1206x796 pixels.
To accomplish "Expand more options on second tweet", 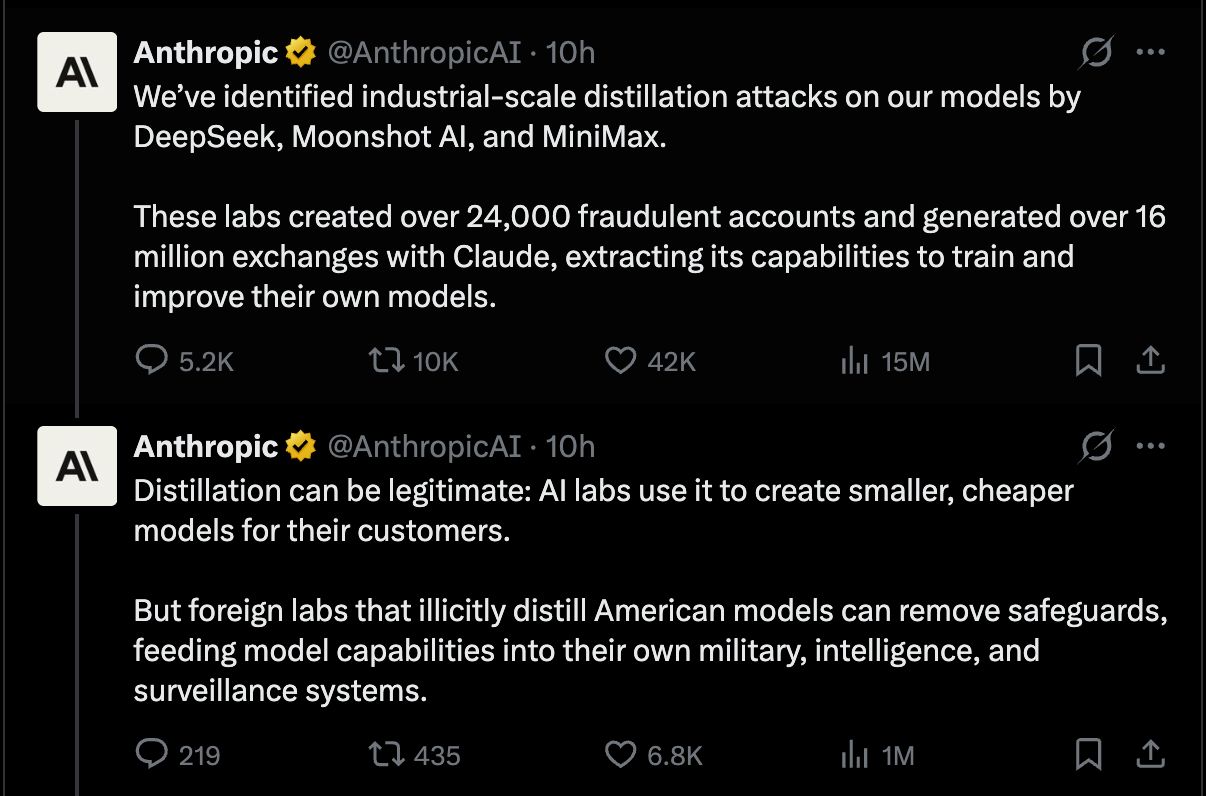I will 1151,447.
